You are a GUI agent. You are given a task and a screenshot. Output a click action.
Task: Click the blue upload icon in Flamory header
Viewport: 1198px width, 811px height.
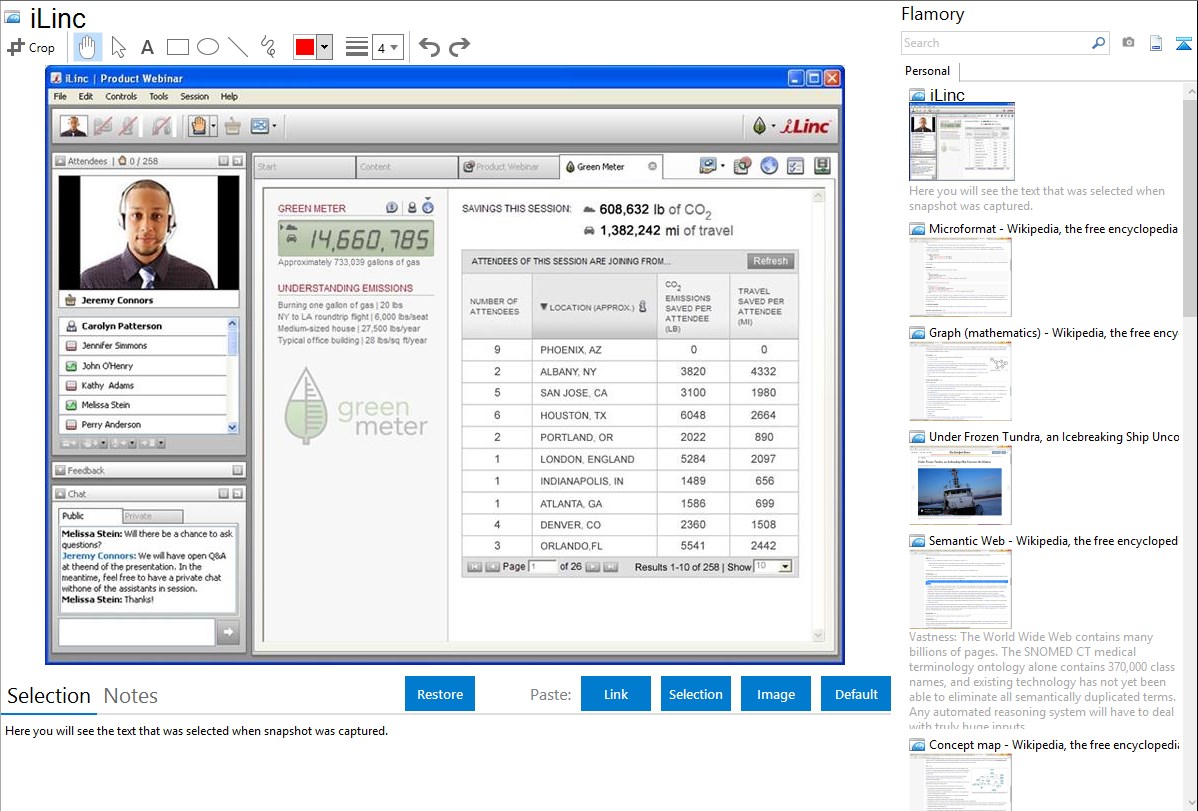pos(1183,43)
